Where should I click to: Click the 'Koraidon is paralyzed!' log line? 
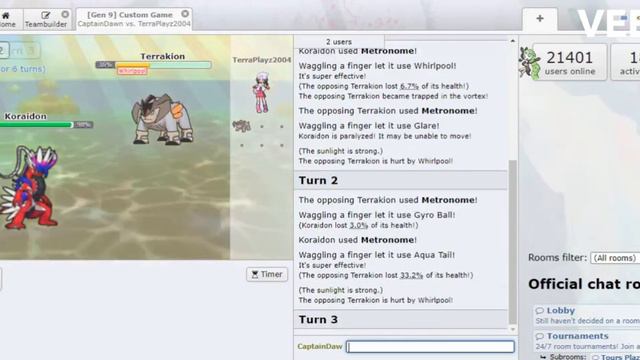click(x=385, y=136)
